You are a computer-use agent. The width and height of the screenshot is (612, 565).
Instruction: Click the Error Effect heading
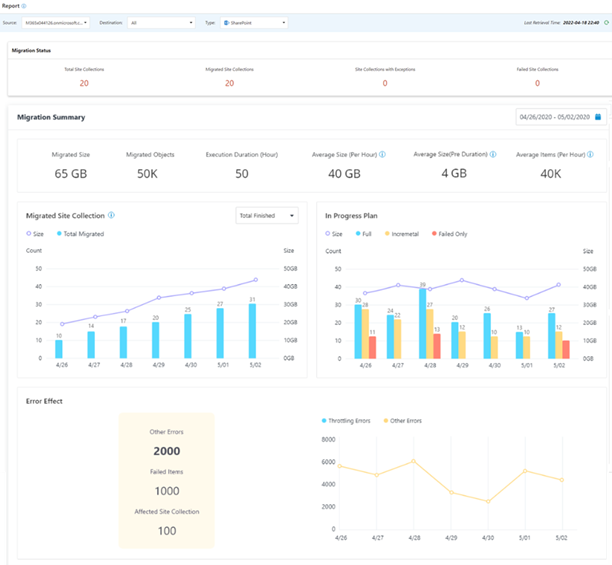(44, 401)
